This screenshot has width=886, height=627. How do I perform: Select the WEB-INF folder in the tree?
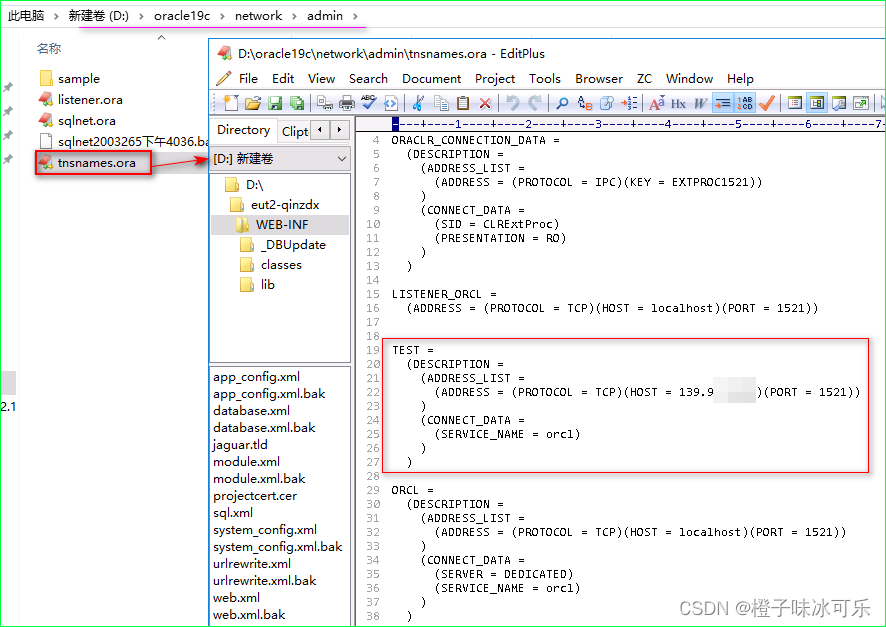(x=282, y=225)
